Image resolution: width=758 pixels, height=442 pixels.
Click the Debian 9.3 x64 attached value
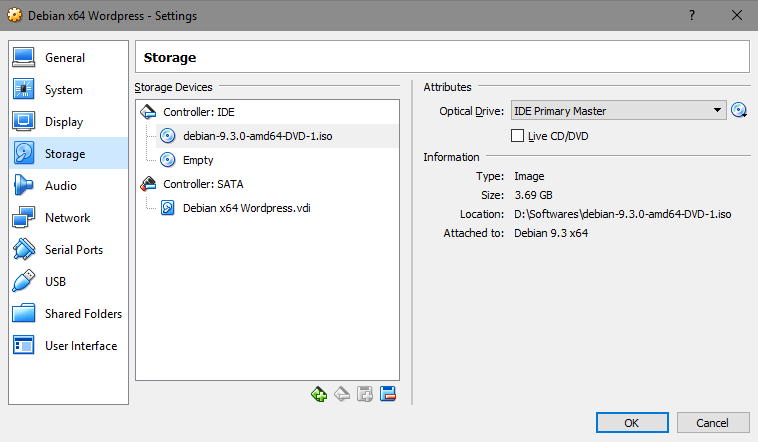551,233
